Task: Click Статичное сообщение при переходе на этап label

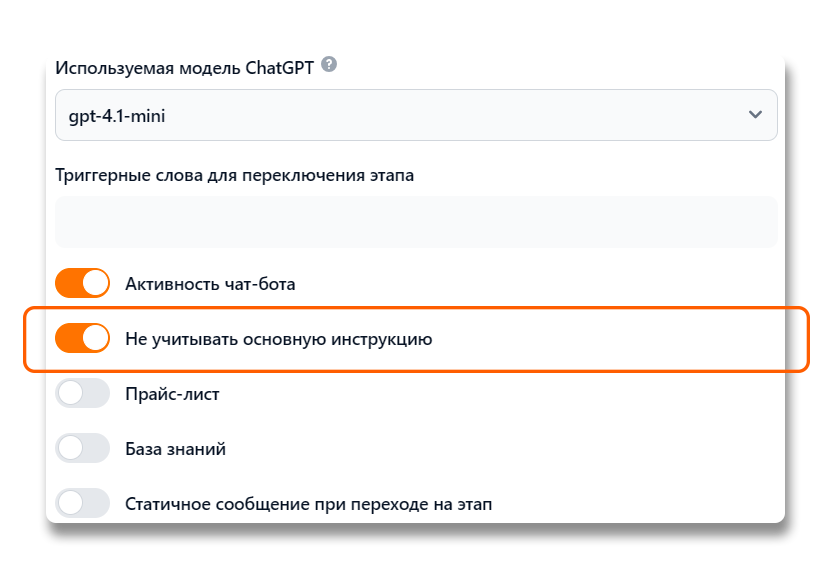Action: click(x=308, y=504)
